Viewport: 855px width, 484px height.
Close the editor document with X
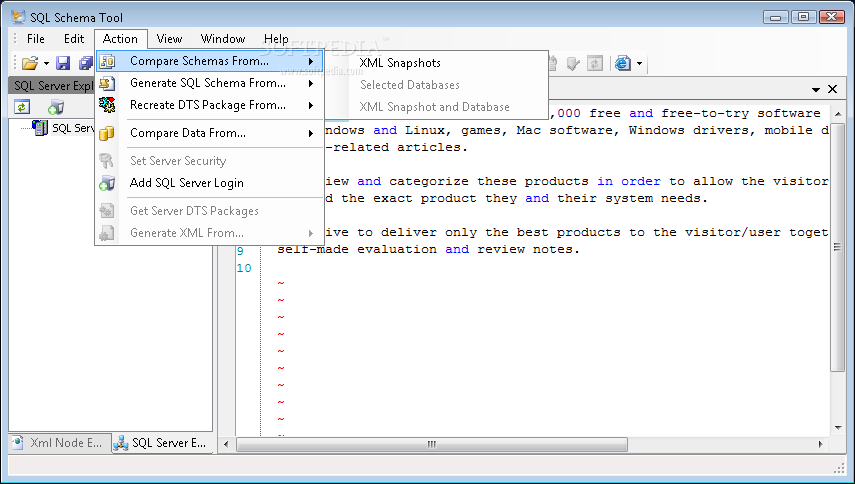pos(832,89)
